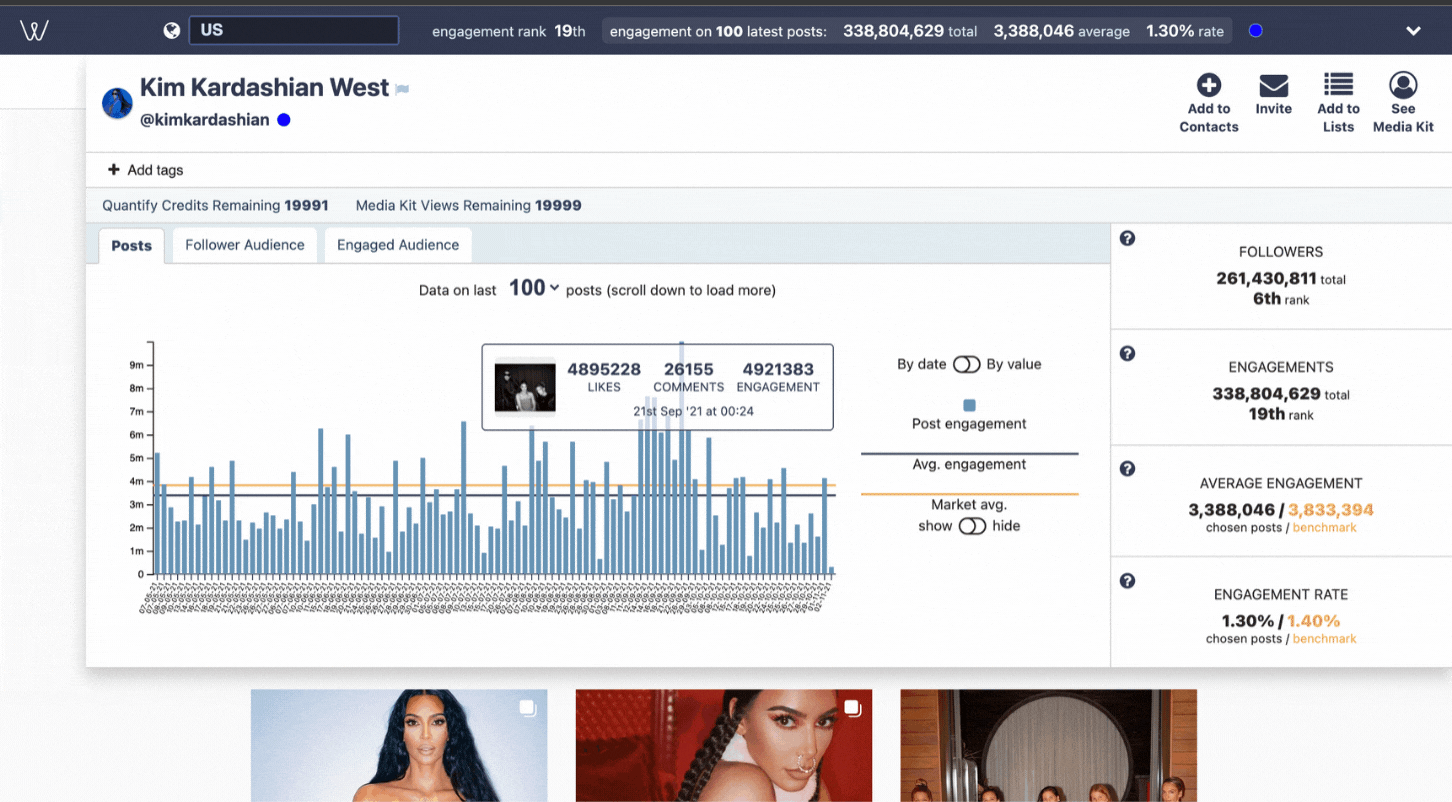This screenshot has height=802, width=1452.
Task: Toggle Market avg. show/hide switch
Action: 972,526
